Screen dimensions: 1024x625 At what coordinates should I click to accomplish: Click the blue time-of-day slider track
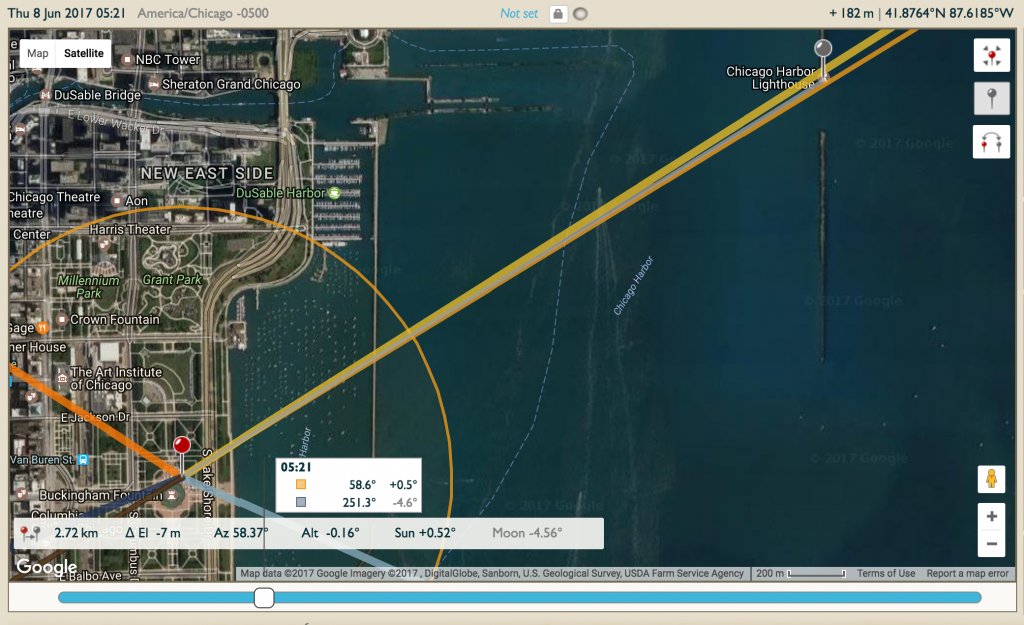(519, 597)
